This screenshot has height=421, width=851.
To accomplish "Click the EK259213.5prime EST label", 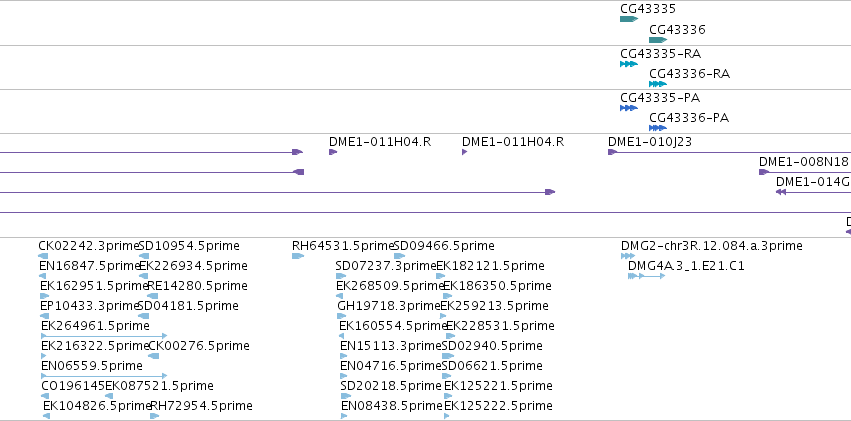I will tap(494, 306).
